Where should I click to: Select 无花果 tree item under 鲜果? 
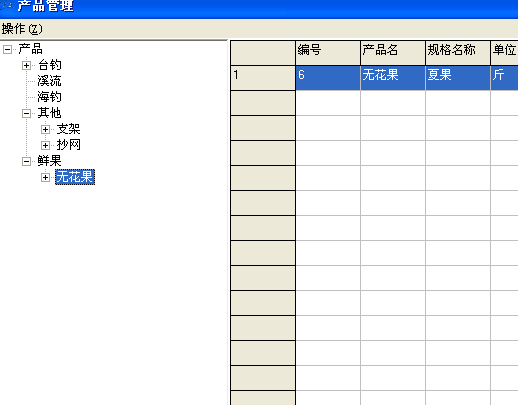[x=75, y=177]
